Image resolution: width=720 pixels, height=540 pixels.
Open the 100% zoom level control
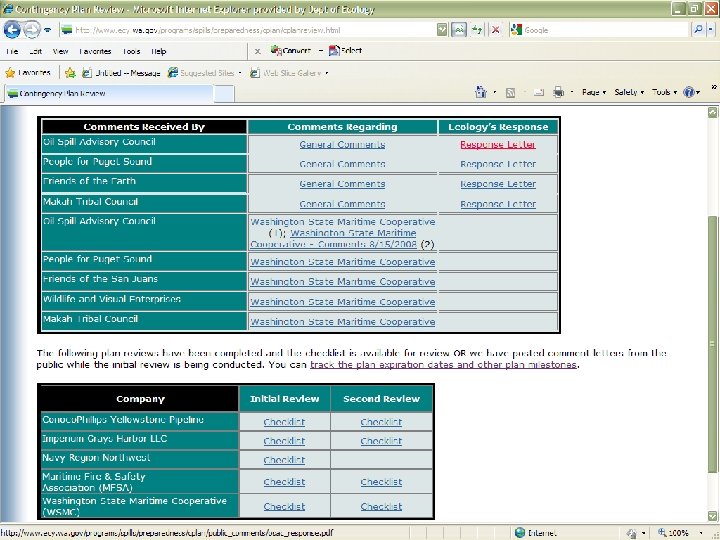pyautogui.click(x=680, y=533)
